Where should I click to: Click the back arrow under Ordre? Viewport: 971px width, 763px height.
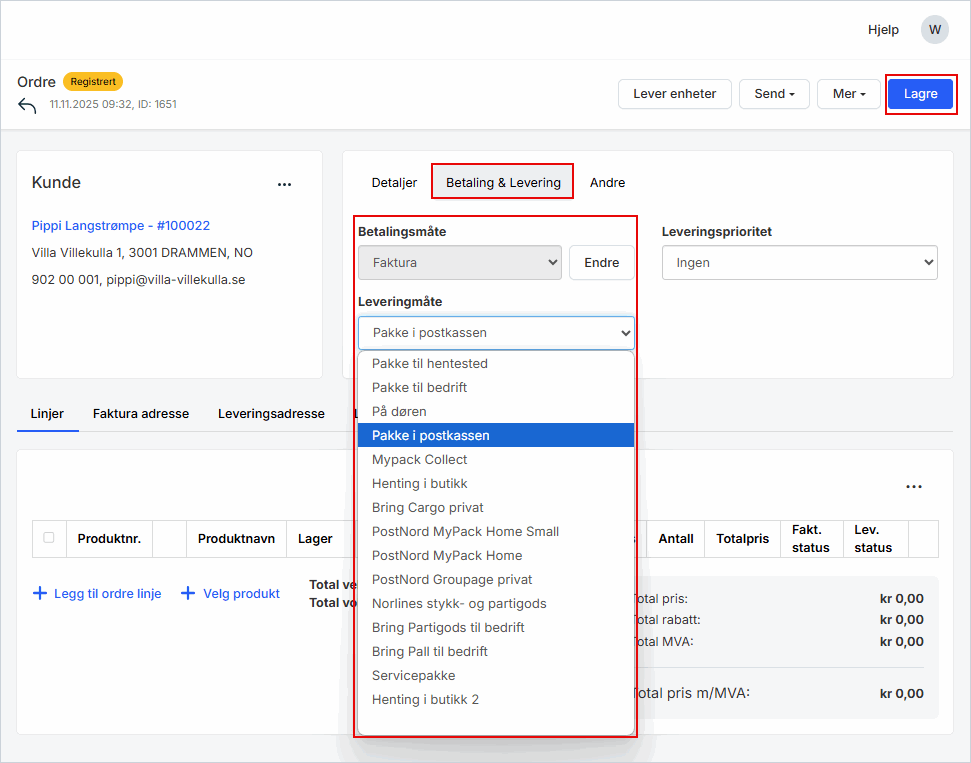click(x=27, y=105)
